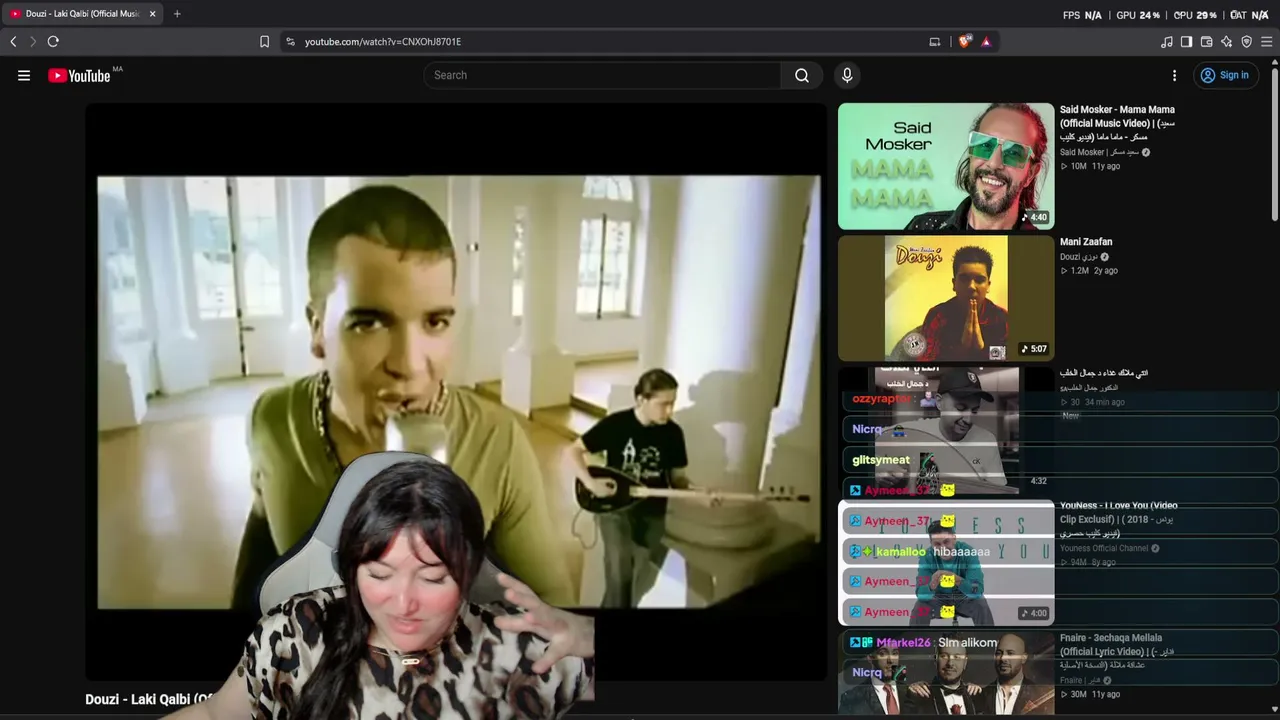Click the "1.2M 2y ago" view count
The image size is (1280, 720).
point(1094,271)
